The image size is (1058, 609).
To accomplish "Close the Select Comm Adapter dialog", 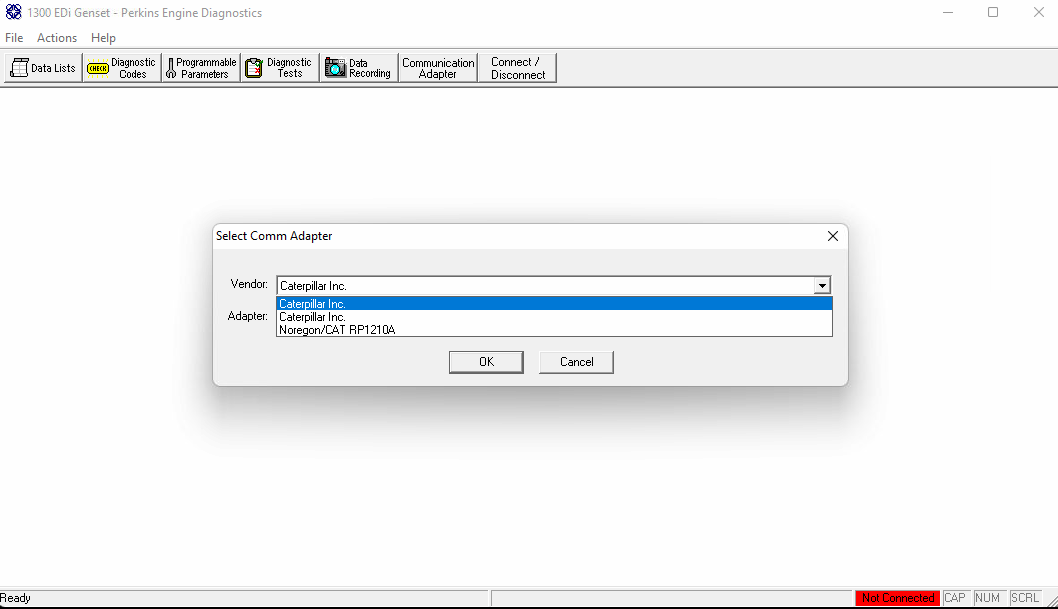I will pyautogui.click(x=833, y=236).
